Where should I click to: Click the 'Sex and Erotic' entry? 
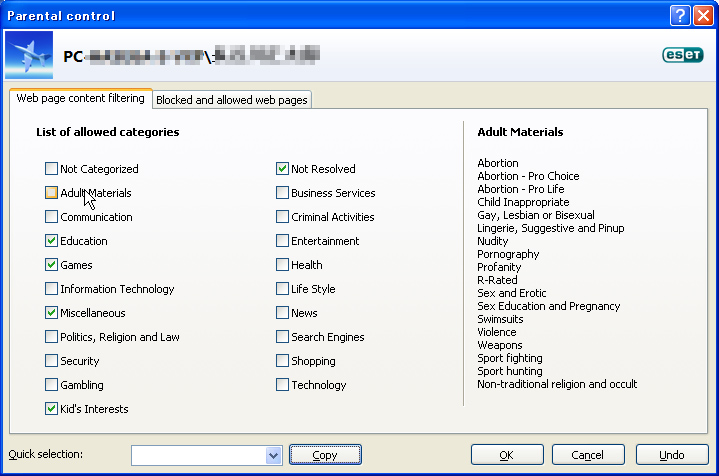click(x=512, y=293)
